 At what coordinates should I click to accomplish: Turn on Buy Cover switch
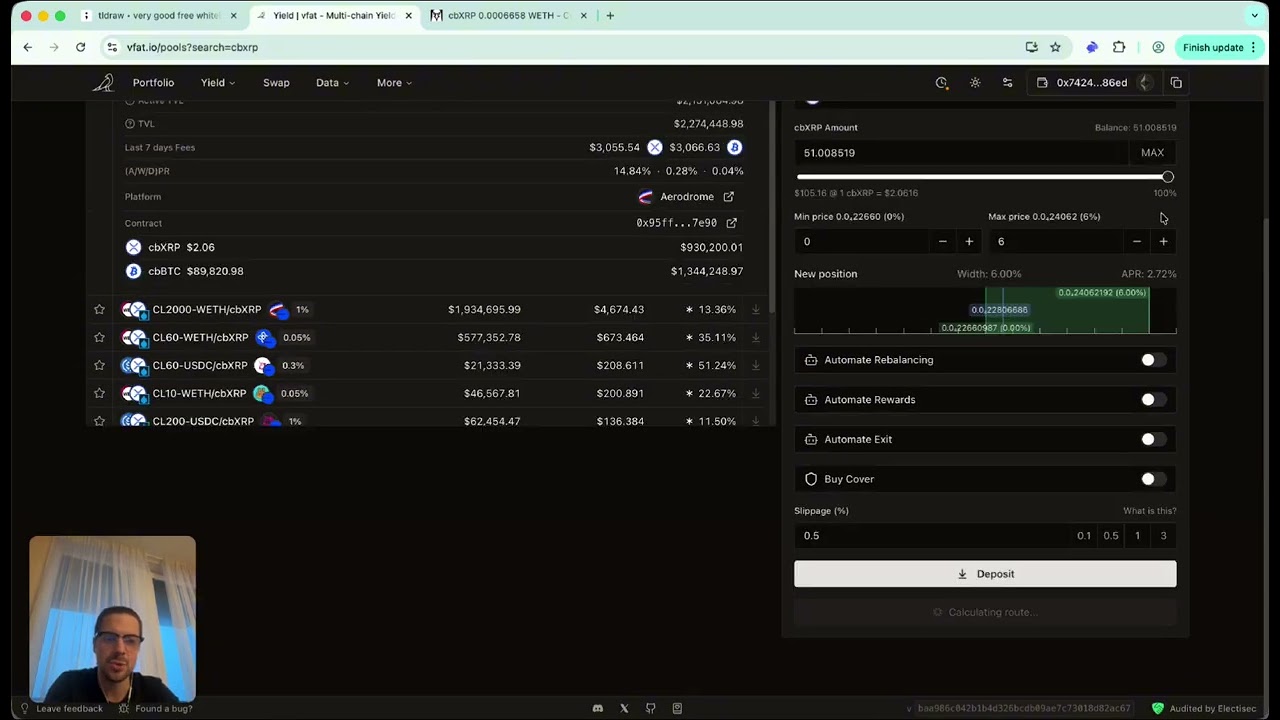click(x=1153, y=479)
